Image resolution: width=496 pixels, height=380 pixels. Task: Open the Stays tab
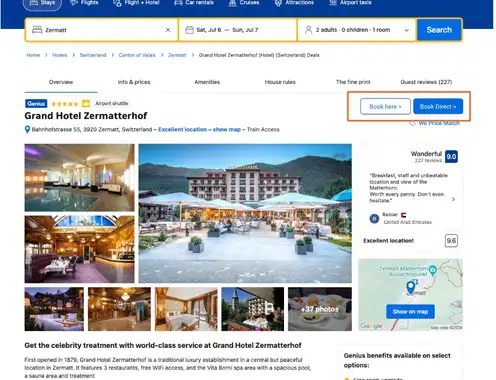tap(42, 3)
